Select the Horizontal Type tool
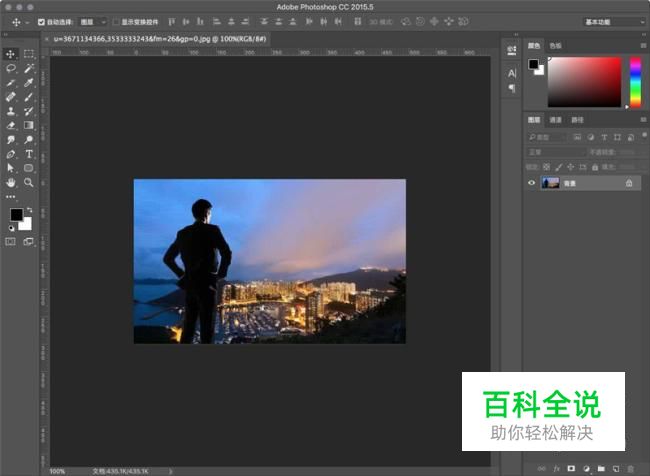This screenshot has width=650, height=476. 29,155
